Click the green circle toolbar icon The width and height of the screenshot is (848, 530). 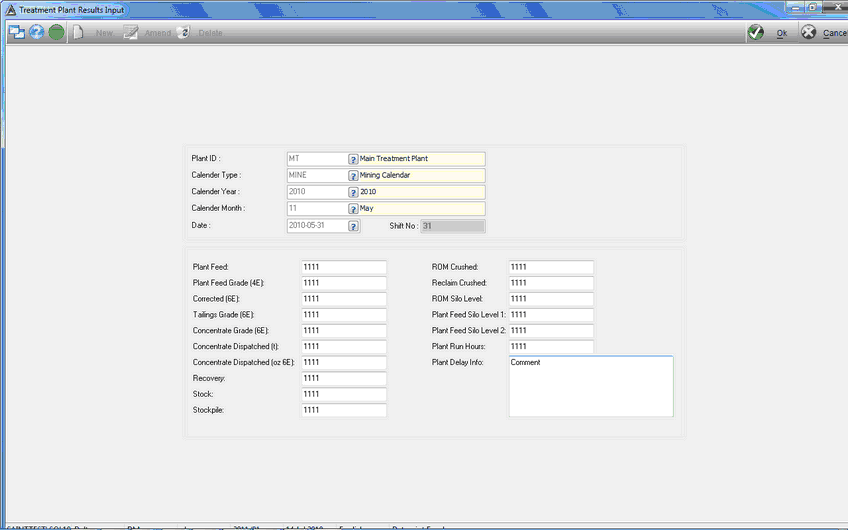[56, 32]
